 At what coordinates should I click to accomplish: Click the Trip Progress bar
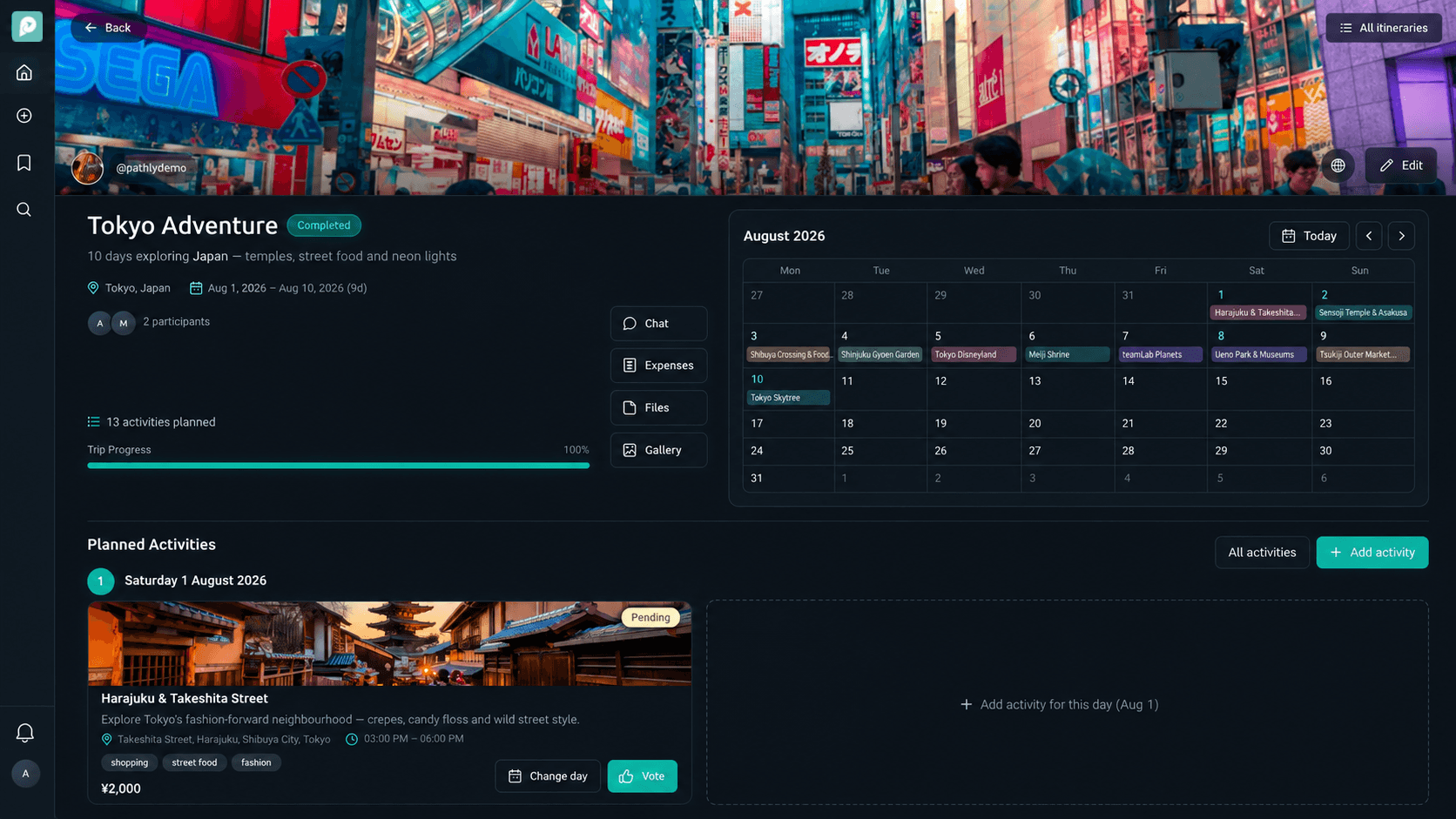(x=338, y=466)
